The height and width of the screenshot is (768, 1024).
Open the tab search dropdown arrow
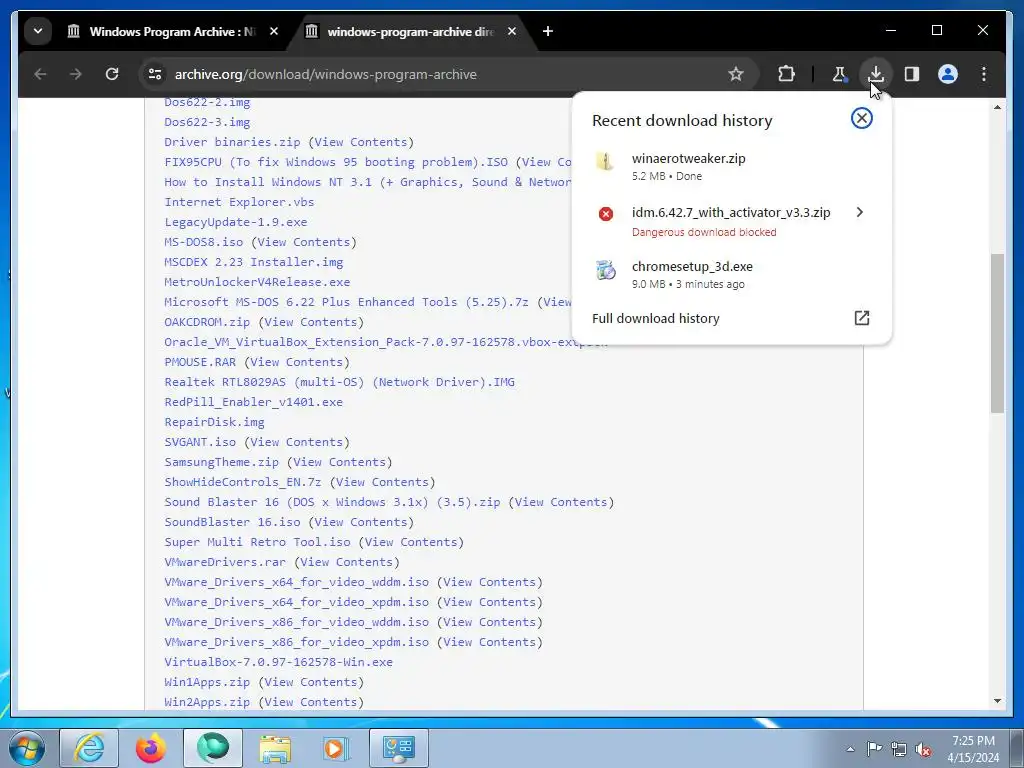click(38, 31)
